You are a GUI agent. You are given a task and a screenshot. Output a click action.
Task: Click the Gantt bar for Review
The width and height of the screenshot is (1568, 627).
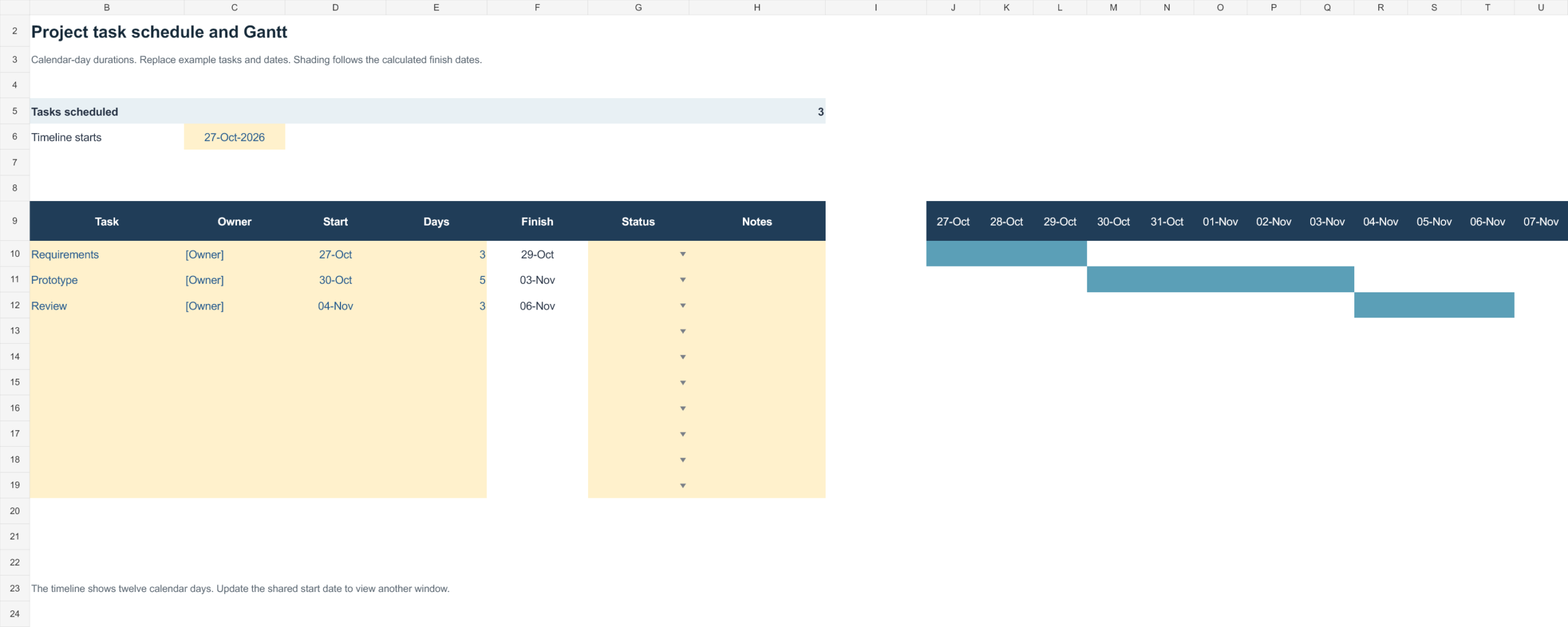point(1434,305)
